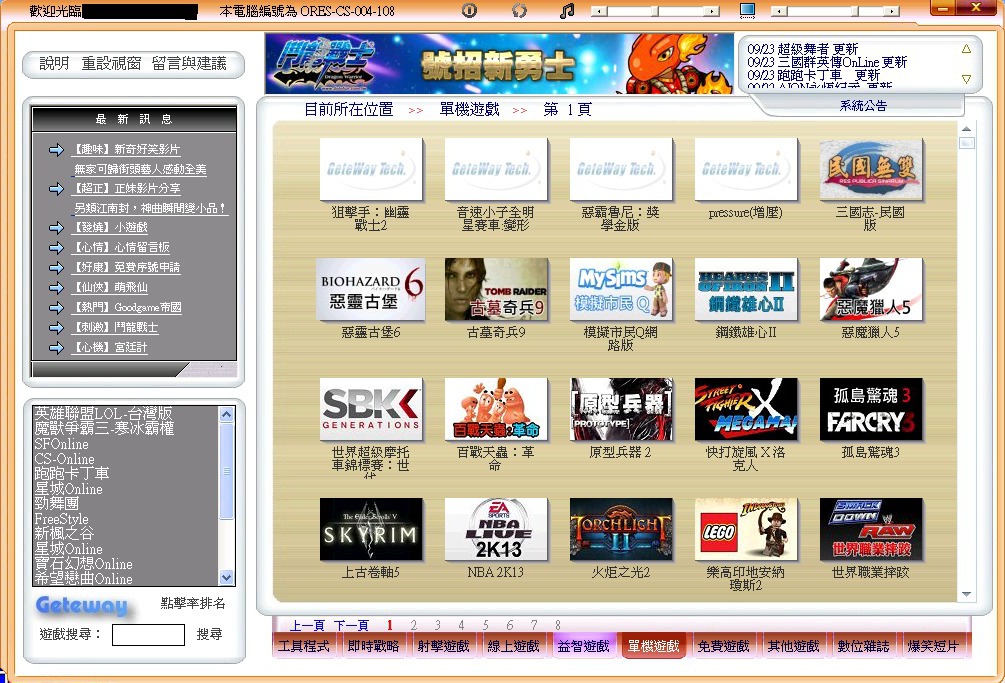Click the game list vertical scrollbar thumb

coord(226,471)
